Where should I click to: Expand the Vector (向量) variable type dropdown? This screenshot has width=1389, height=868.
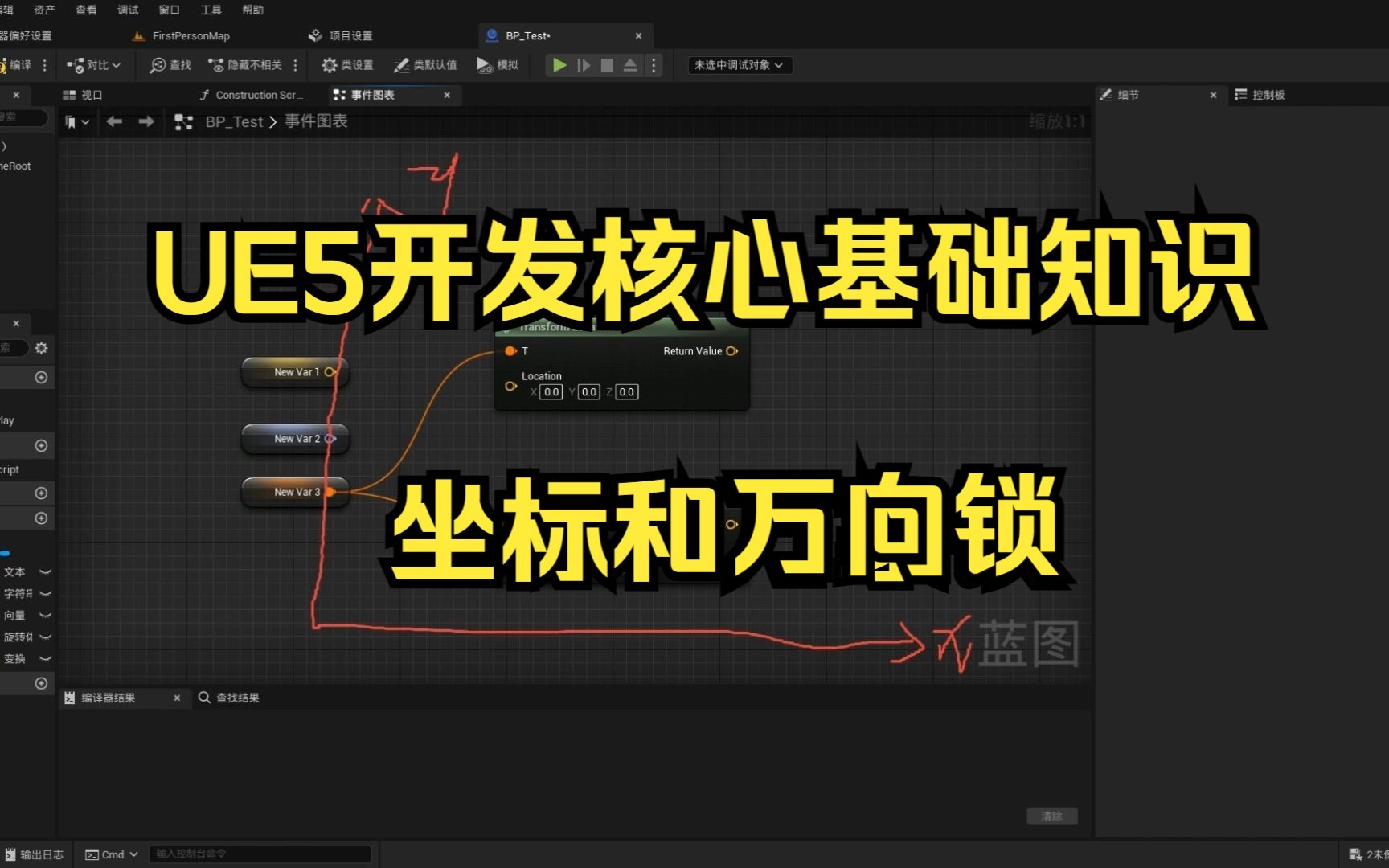point(45,616)
